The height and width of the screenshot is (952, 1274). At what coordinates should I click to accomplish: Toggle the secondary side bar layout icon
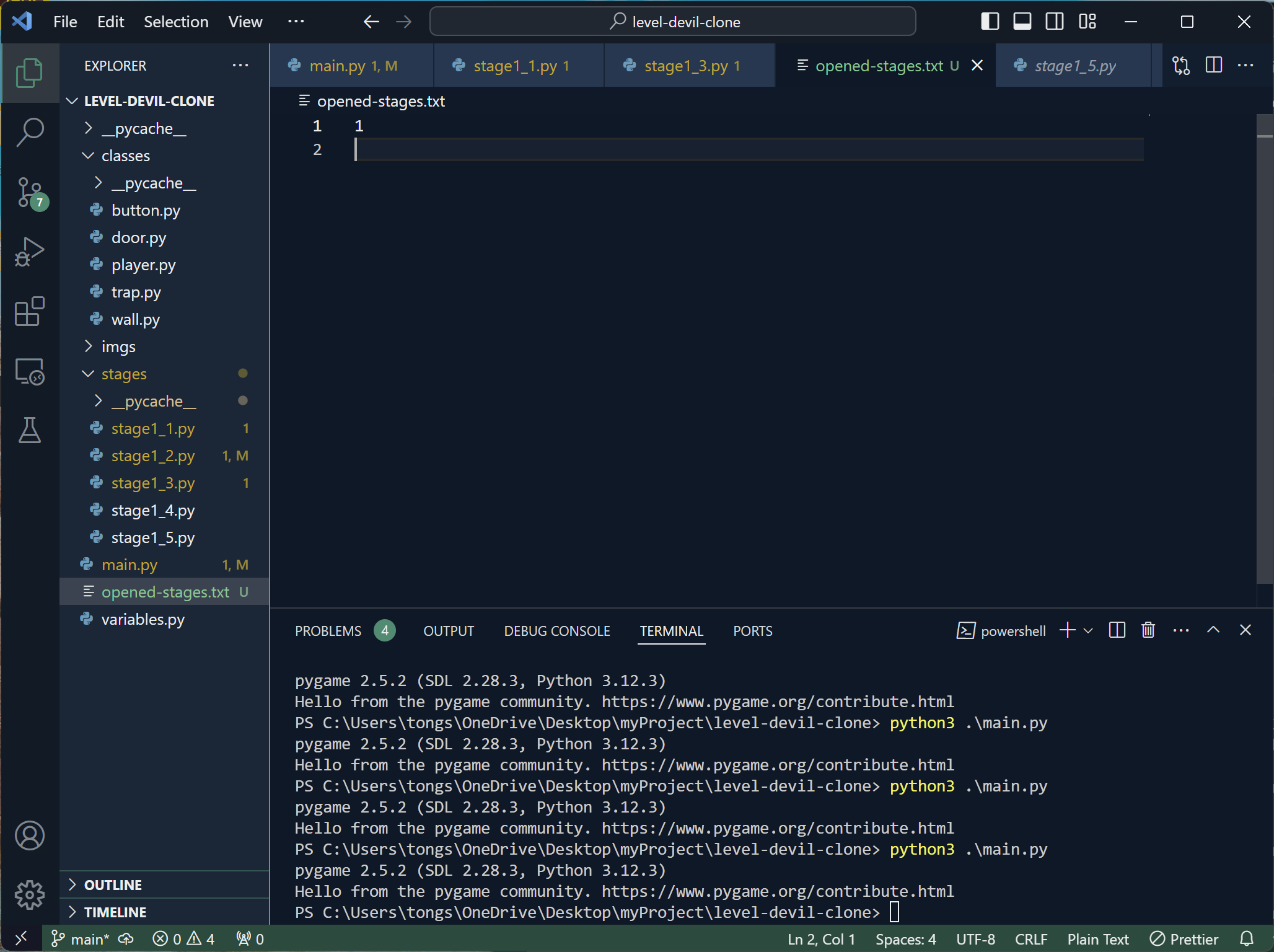pyautogui.click(x=1054, y=22)
